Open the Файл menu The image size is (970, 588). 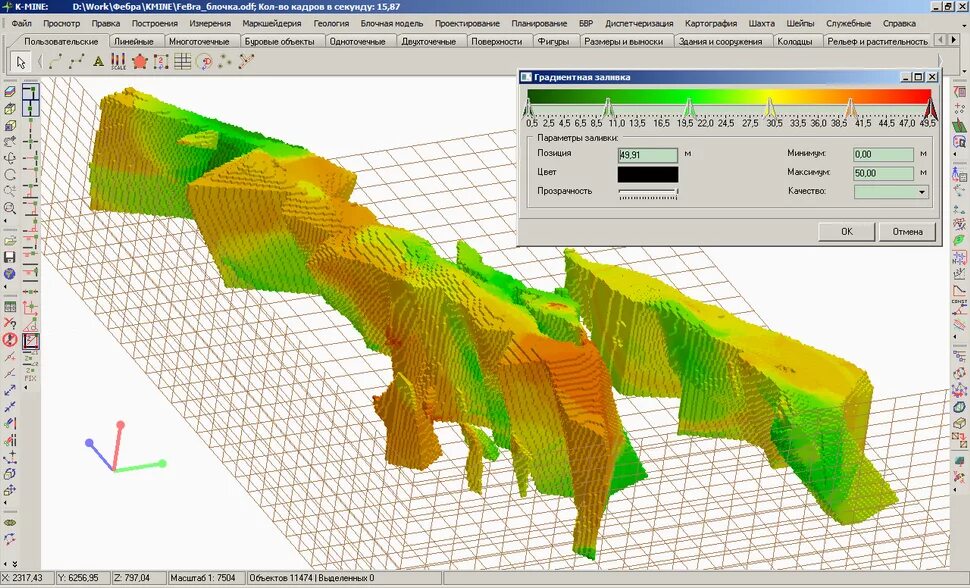tap(22, 24)
